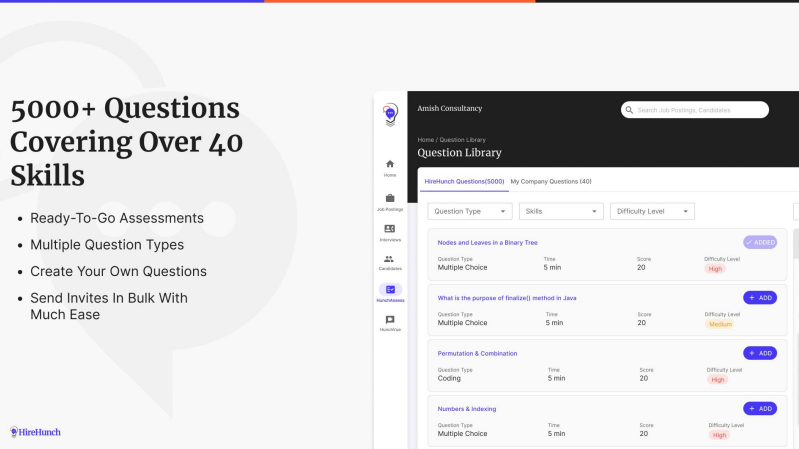Viewport: 799px width, 449px height.
Task: Open the Question Type dropdown
Action: tap(470, 211)
